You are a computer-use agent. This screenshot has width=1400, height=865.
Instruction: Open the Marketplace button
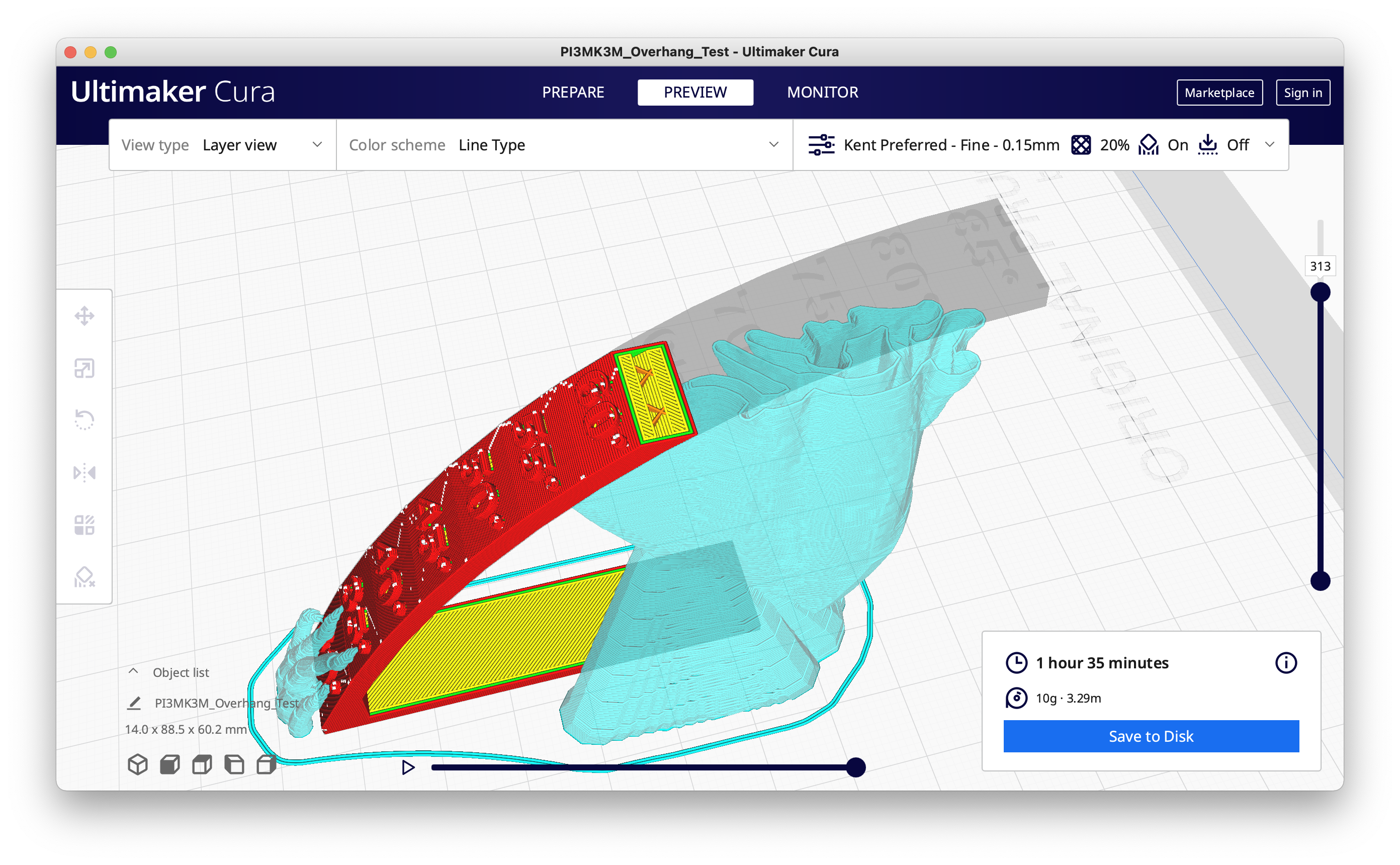(1218, 93)
